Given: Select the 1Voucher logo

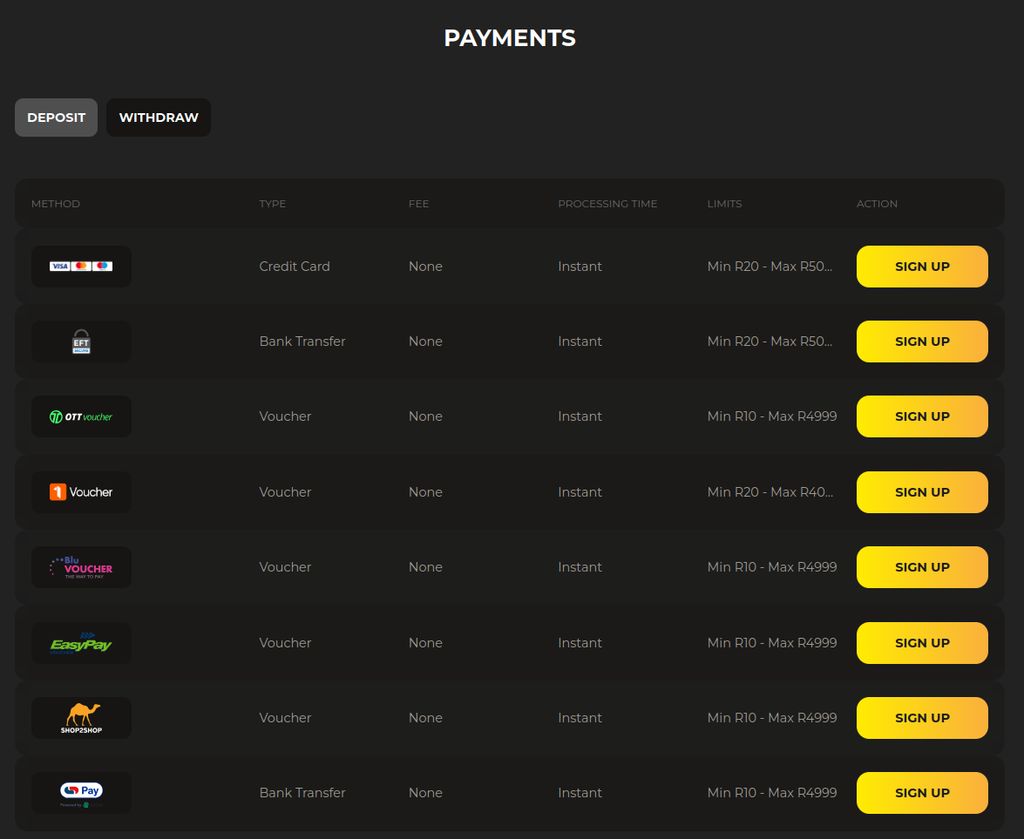Looking at the screenshot, I should (81, 492).
